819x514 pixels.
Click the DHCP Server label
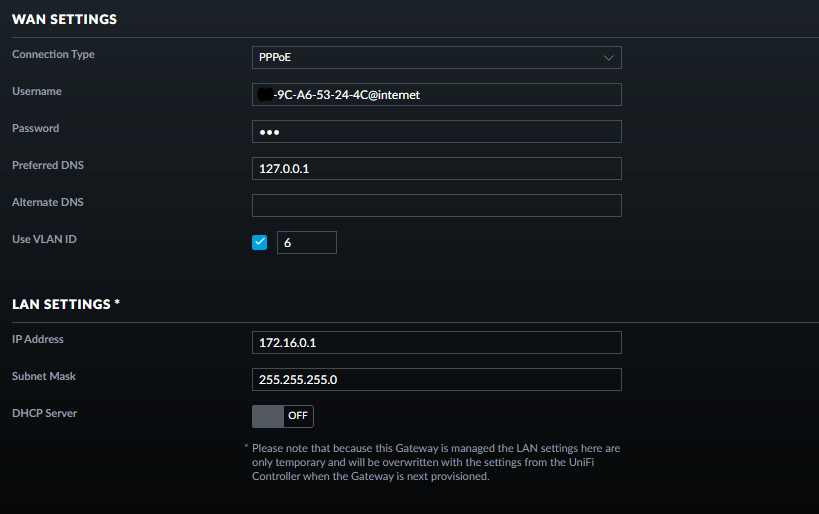coord(44,413)
